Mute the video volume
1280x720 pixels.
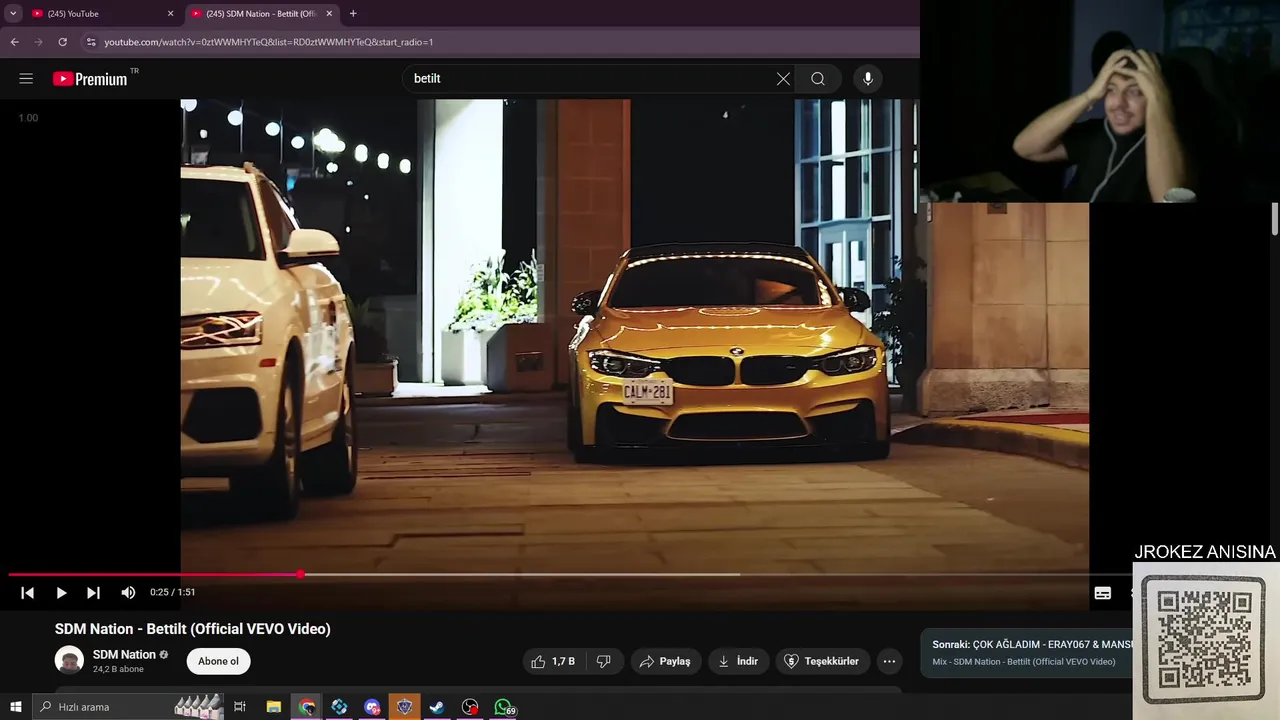[x=128, y=593]
